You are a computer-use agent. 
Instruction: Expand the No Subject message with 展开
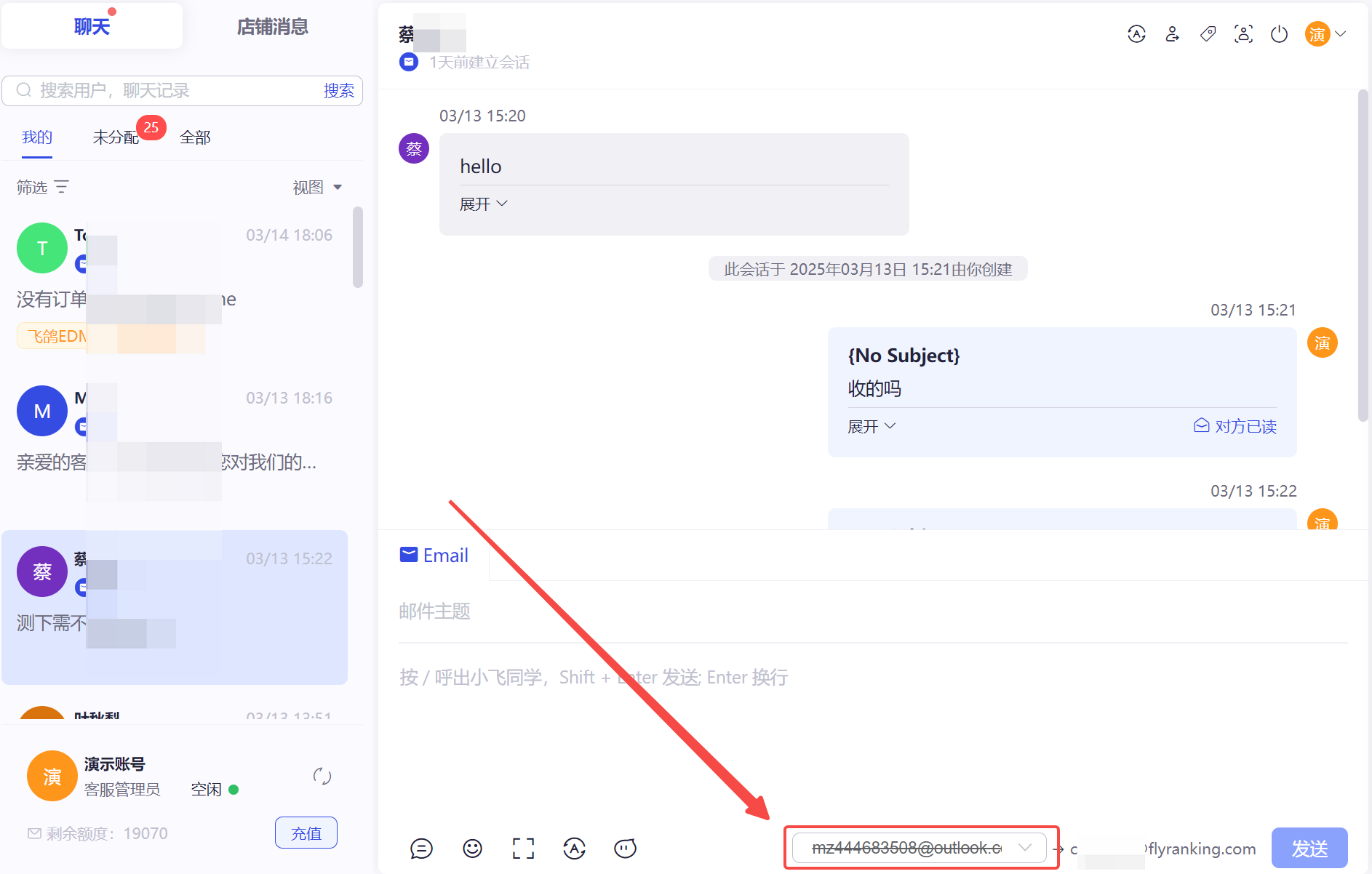tap(872, 426)
